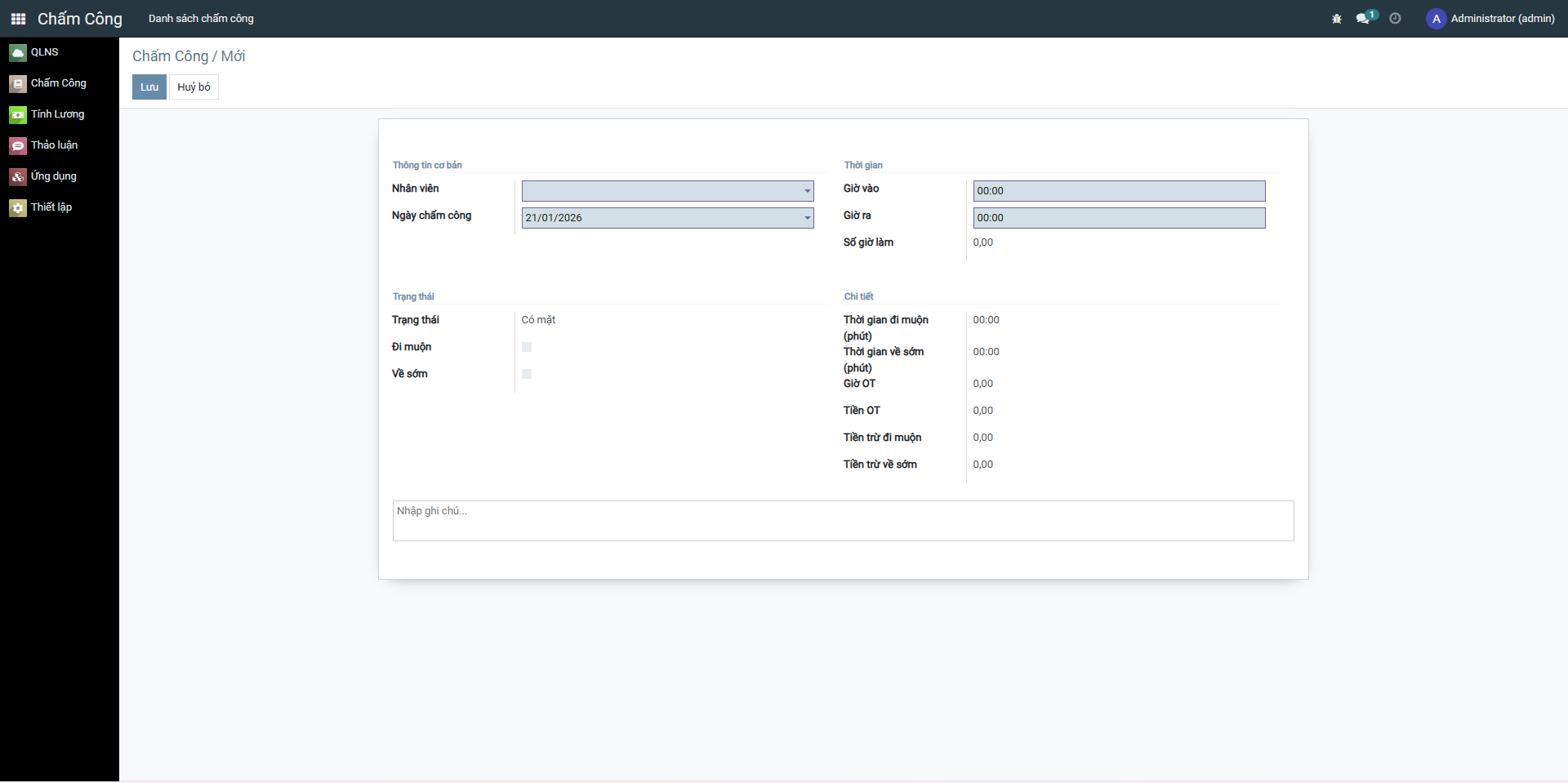Screen dimensions: 1568x783
Task: Open the apps grid menu icon
Action: click(x=18, y=19)
